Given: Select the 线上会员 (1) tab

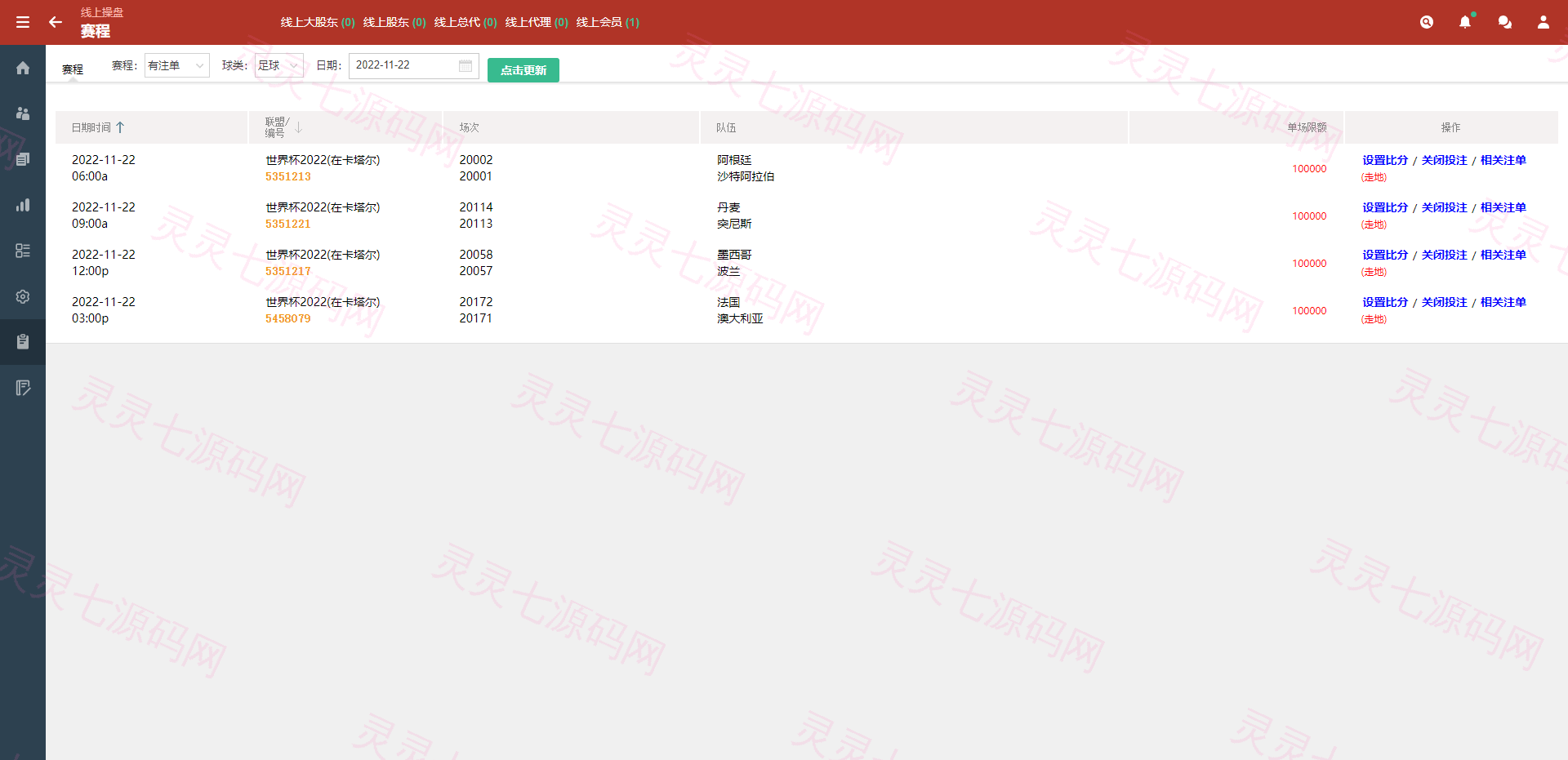Looking at the screenshot, I should 608,22.
